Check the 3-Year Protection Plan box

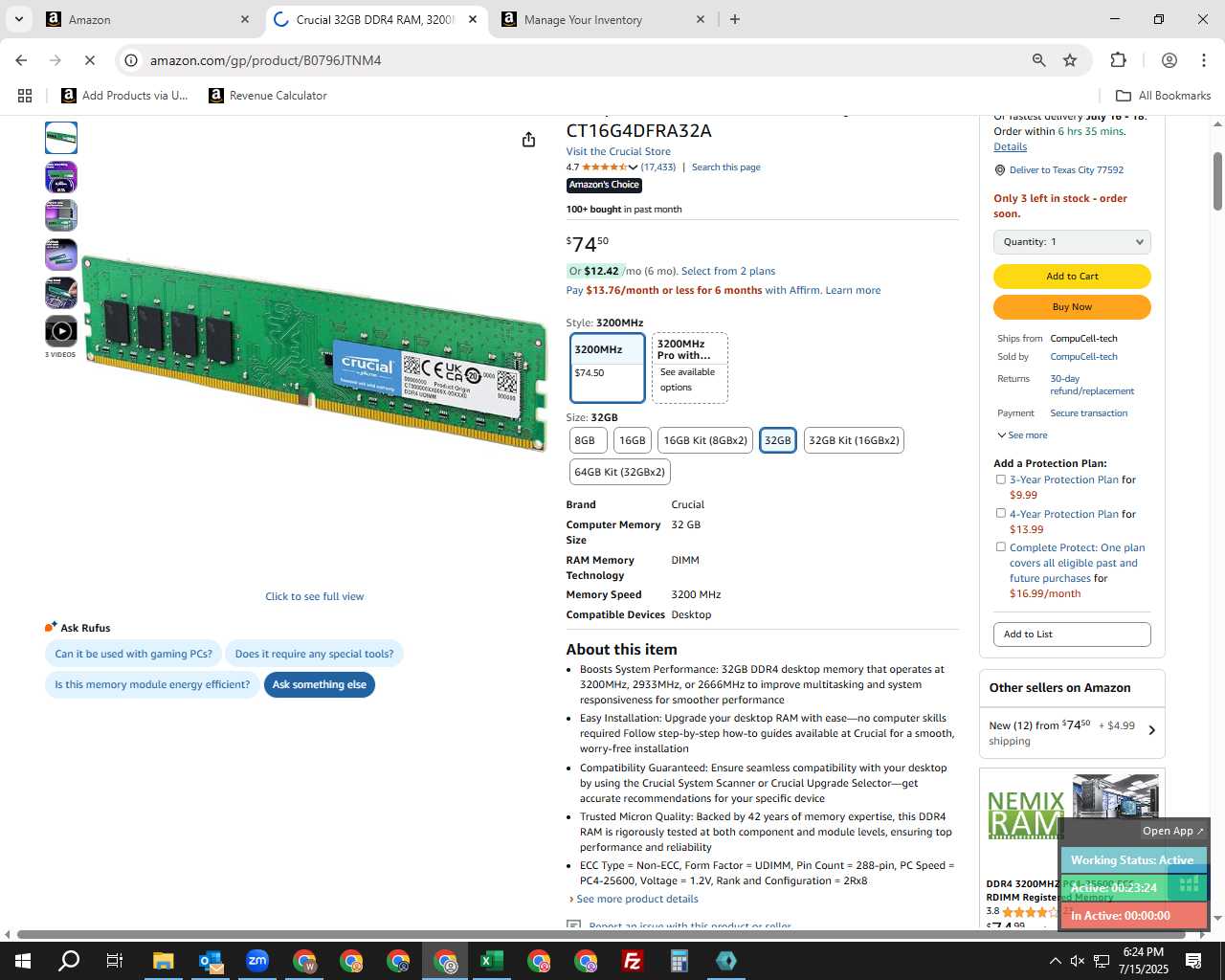coord(1000,479)
